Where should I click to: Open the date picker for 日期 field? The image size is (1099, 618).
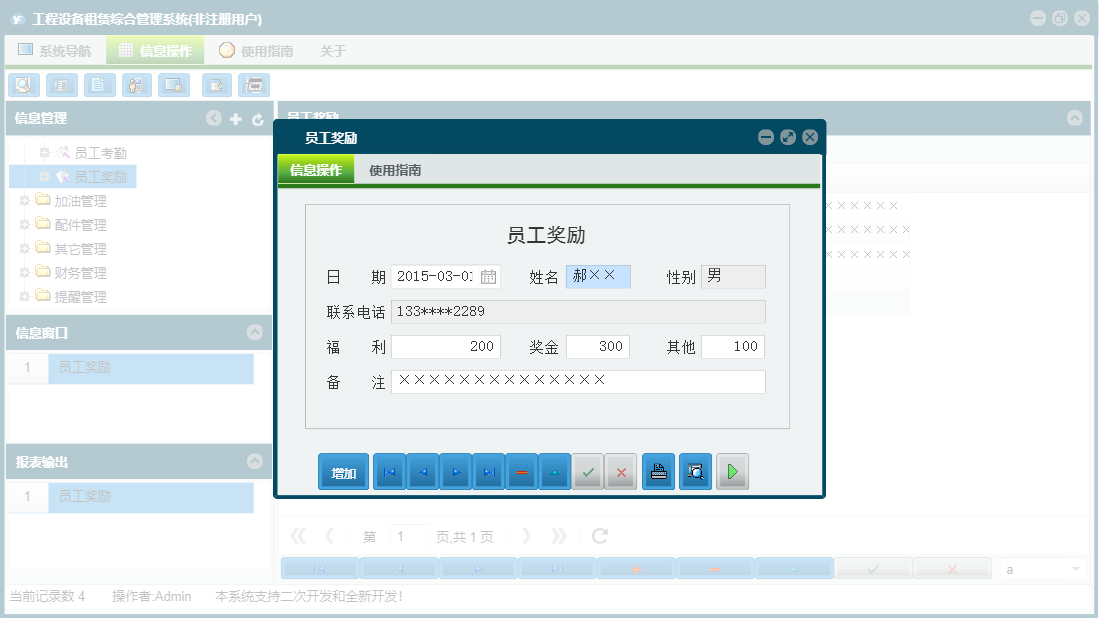click(489, 276)
